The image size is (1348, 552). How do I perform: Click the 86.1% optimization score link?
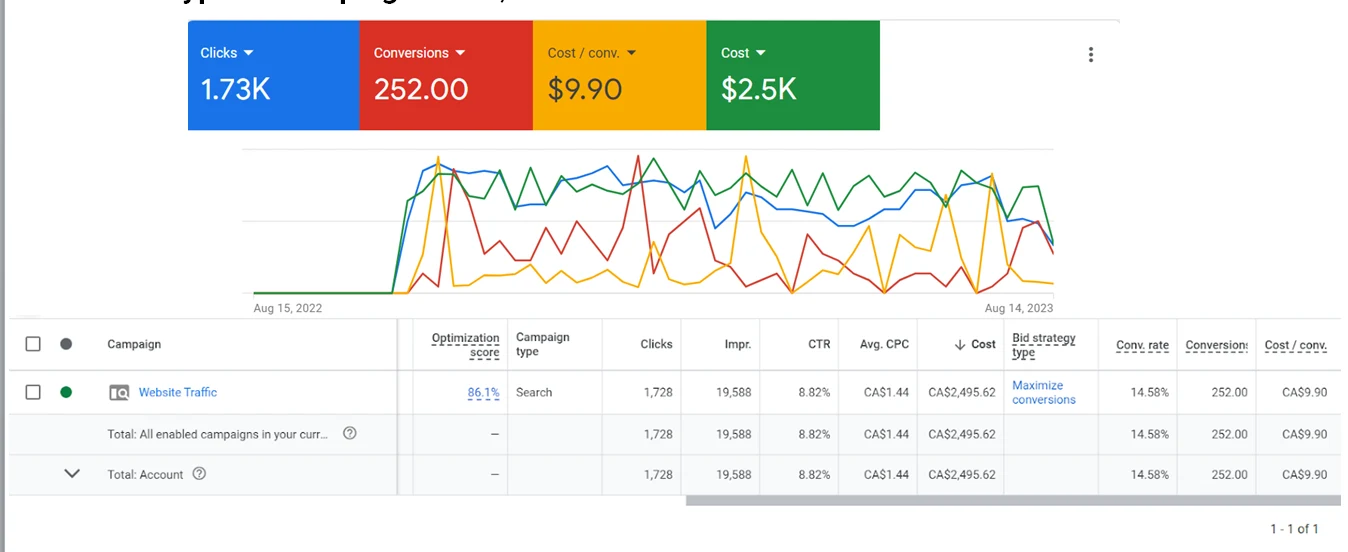pyautogui.click(x=483, y=393)
